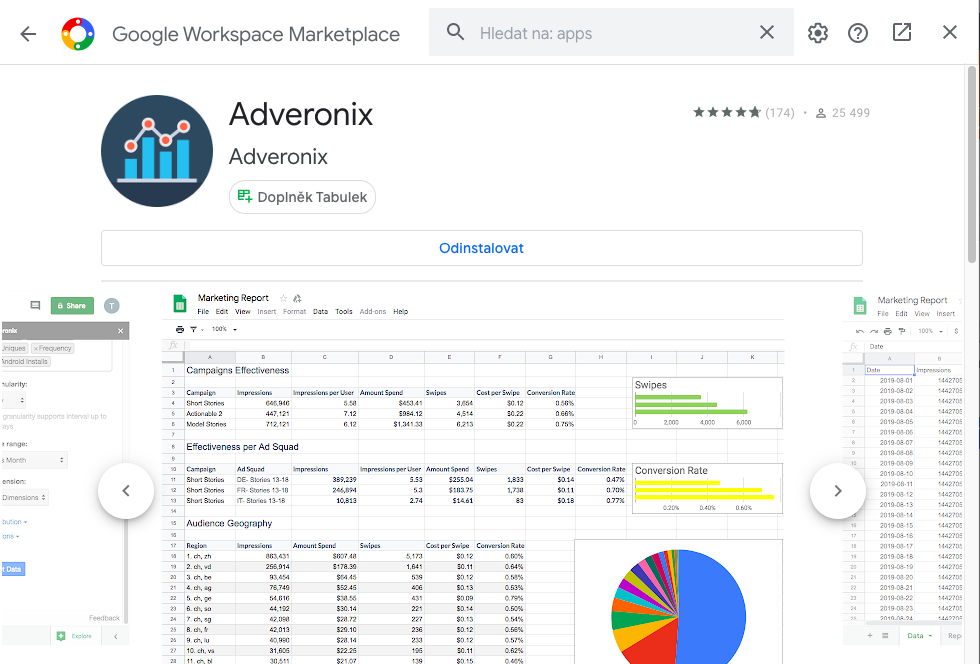Click the search magnifier icon

[456, 32]
